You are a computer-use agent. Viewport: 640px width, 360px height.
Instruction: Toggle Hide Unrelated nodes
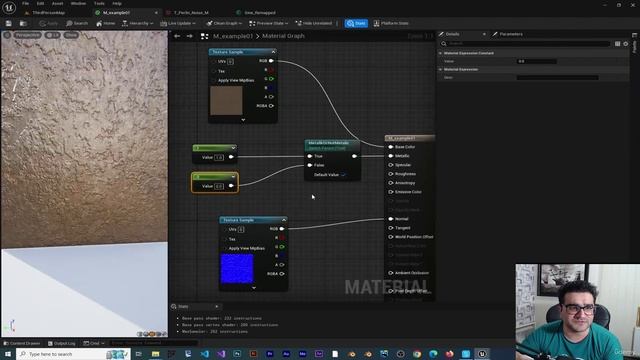[x=313, y=23]
